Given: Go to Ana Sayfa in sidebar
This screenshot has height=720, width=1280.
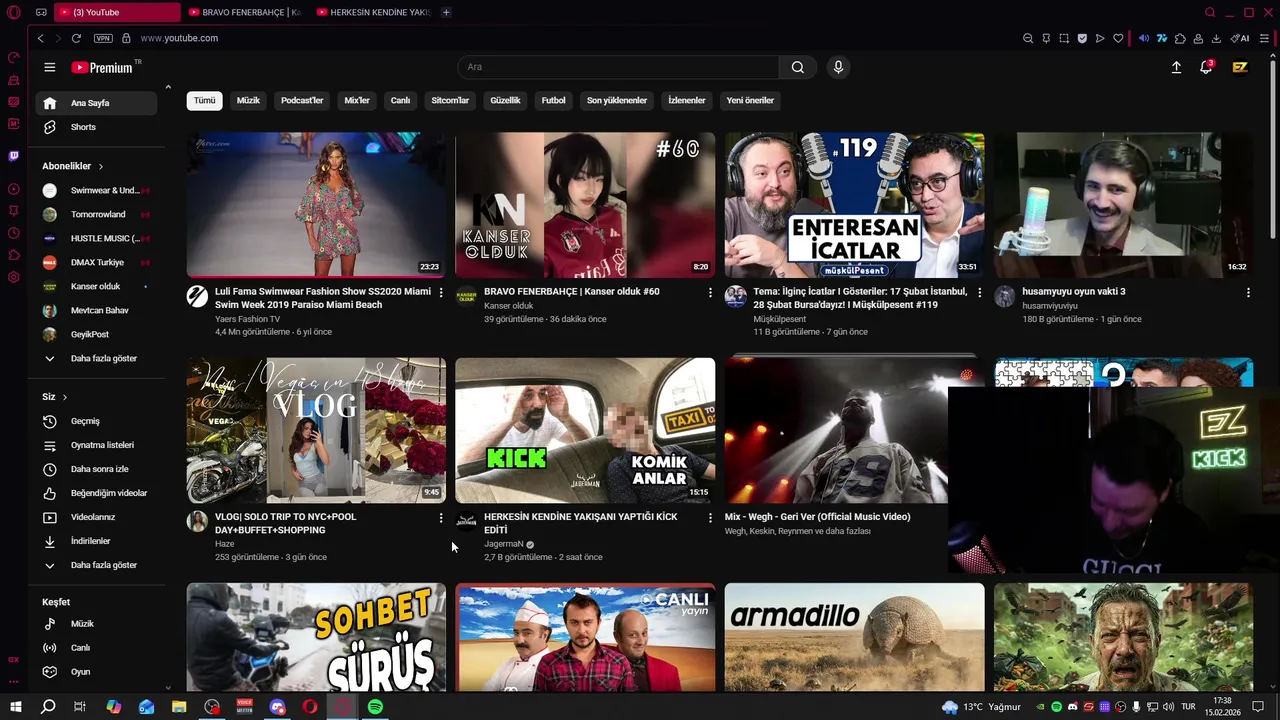Looking at the screenshot, I should click(x=96, y=103).
